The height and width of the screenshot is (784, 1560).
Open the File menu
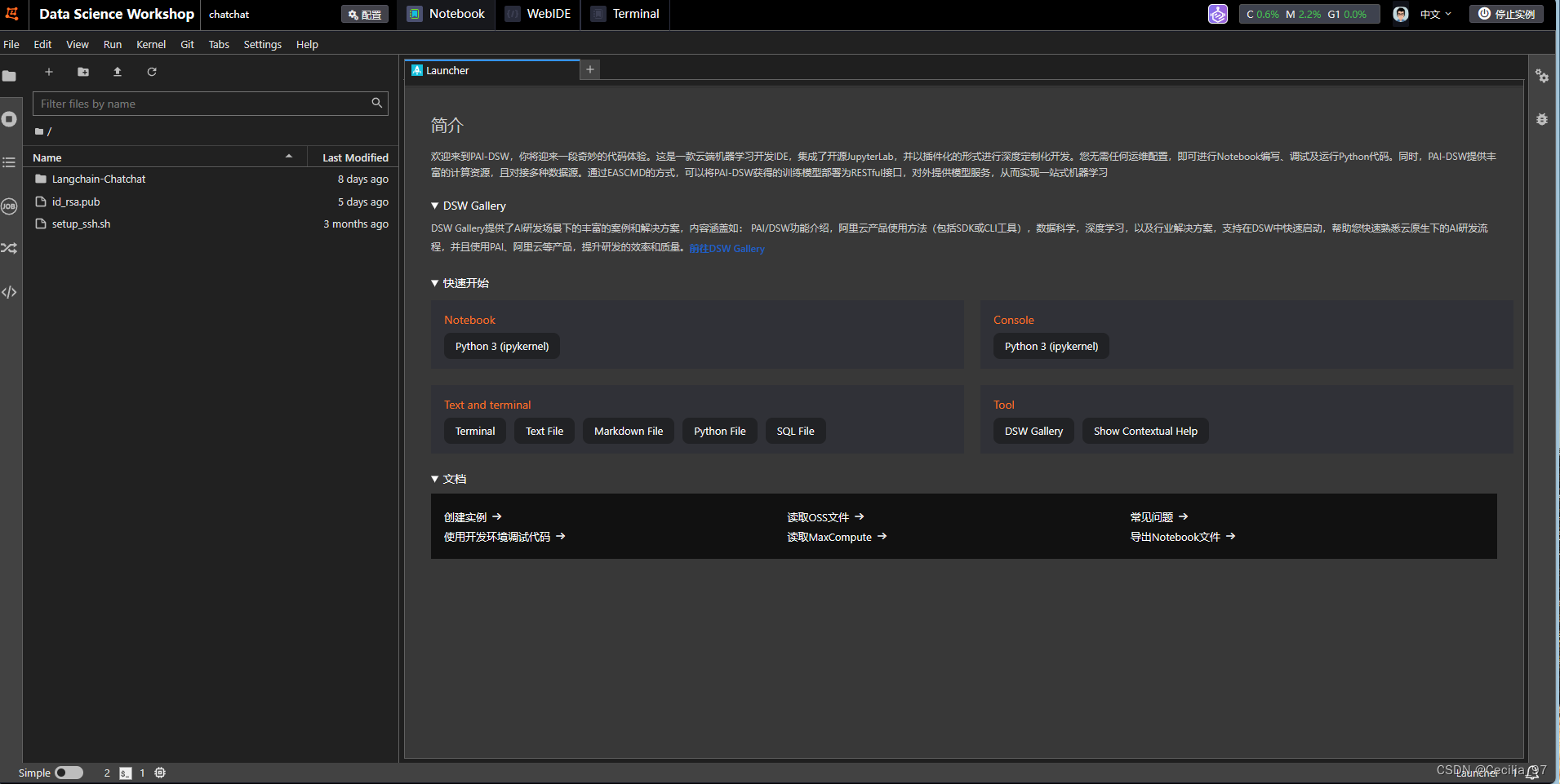click(11, 44)
